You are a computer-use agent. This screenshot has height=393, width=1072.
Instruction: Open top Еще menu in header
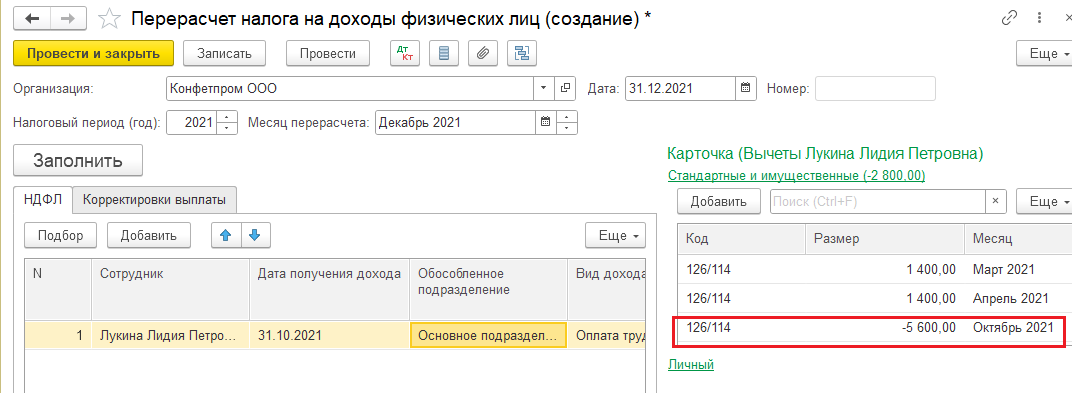coord(1044,53)
